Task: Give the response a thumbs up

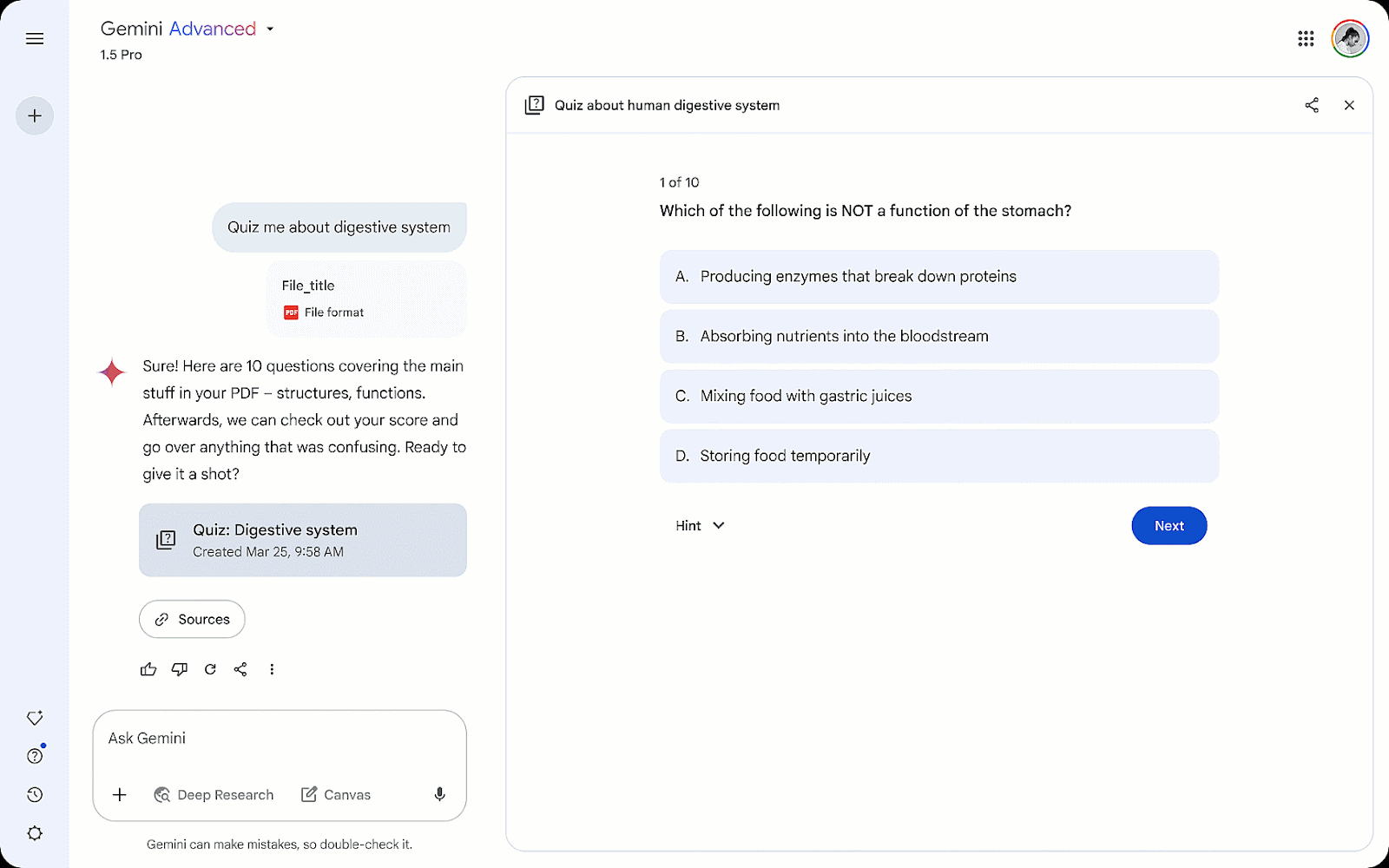Action: point(148,669)
